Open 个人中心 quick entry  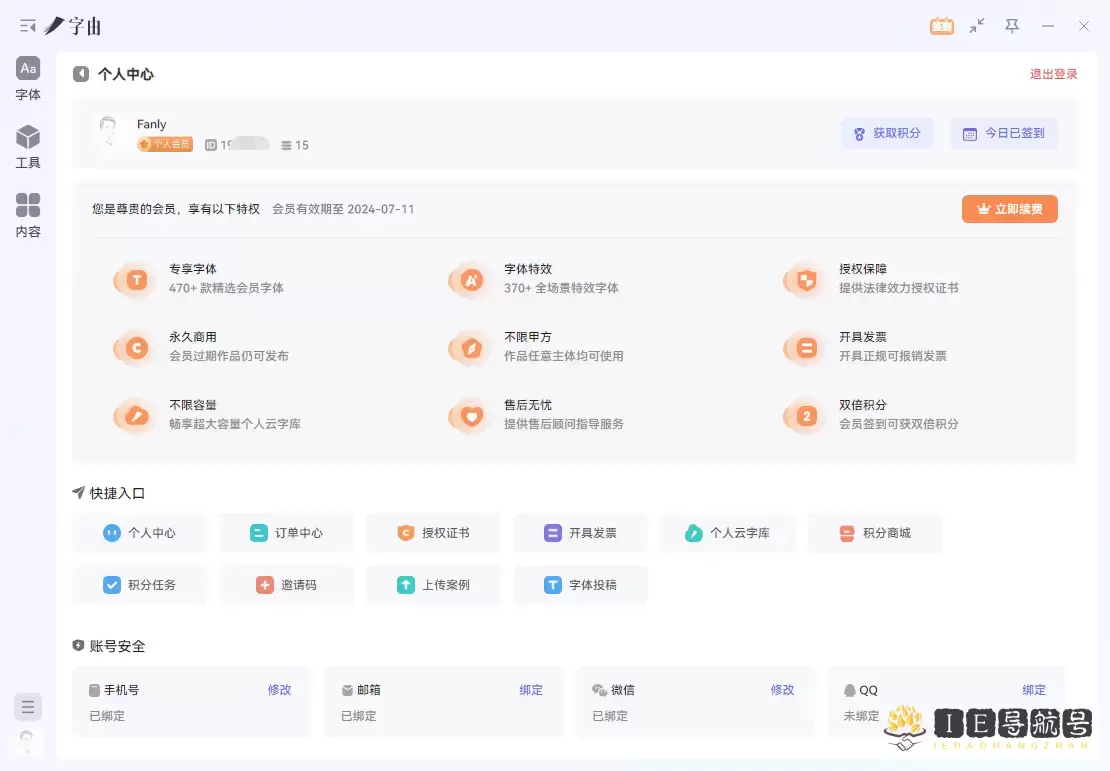139,533
